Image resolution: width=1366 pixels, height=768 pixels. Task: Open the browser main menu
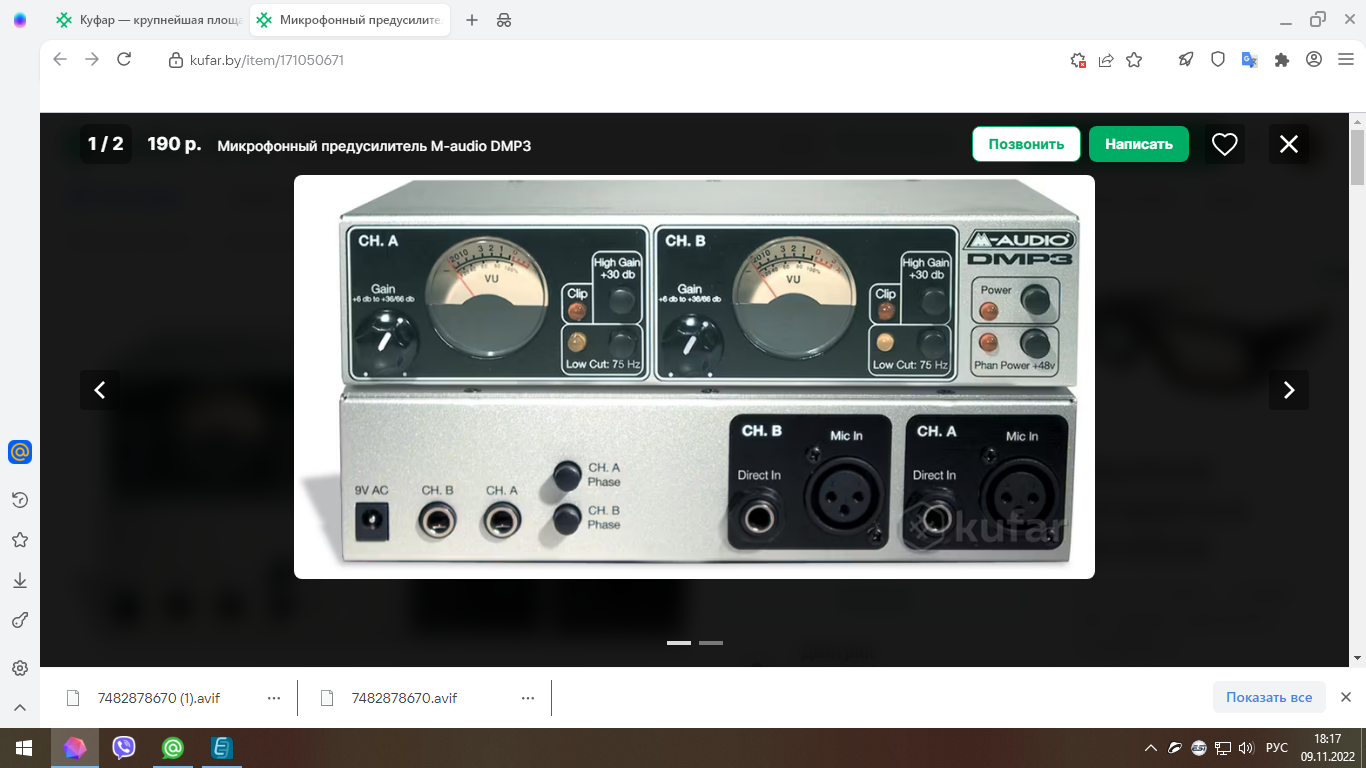(1343, 60)
